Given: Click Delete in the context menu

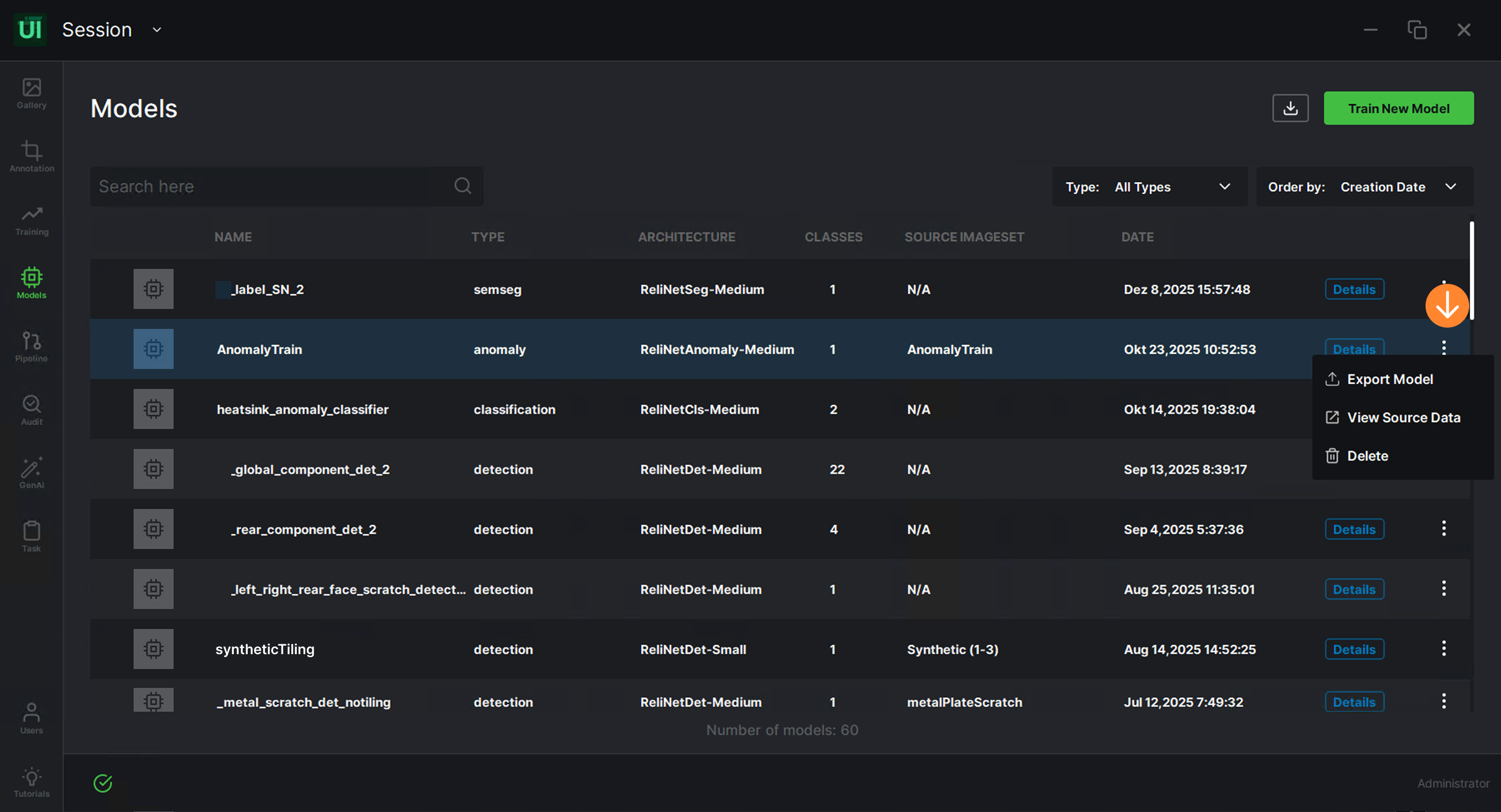Looking at the screenshot, I should 1367,456.
